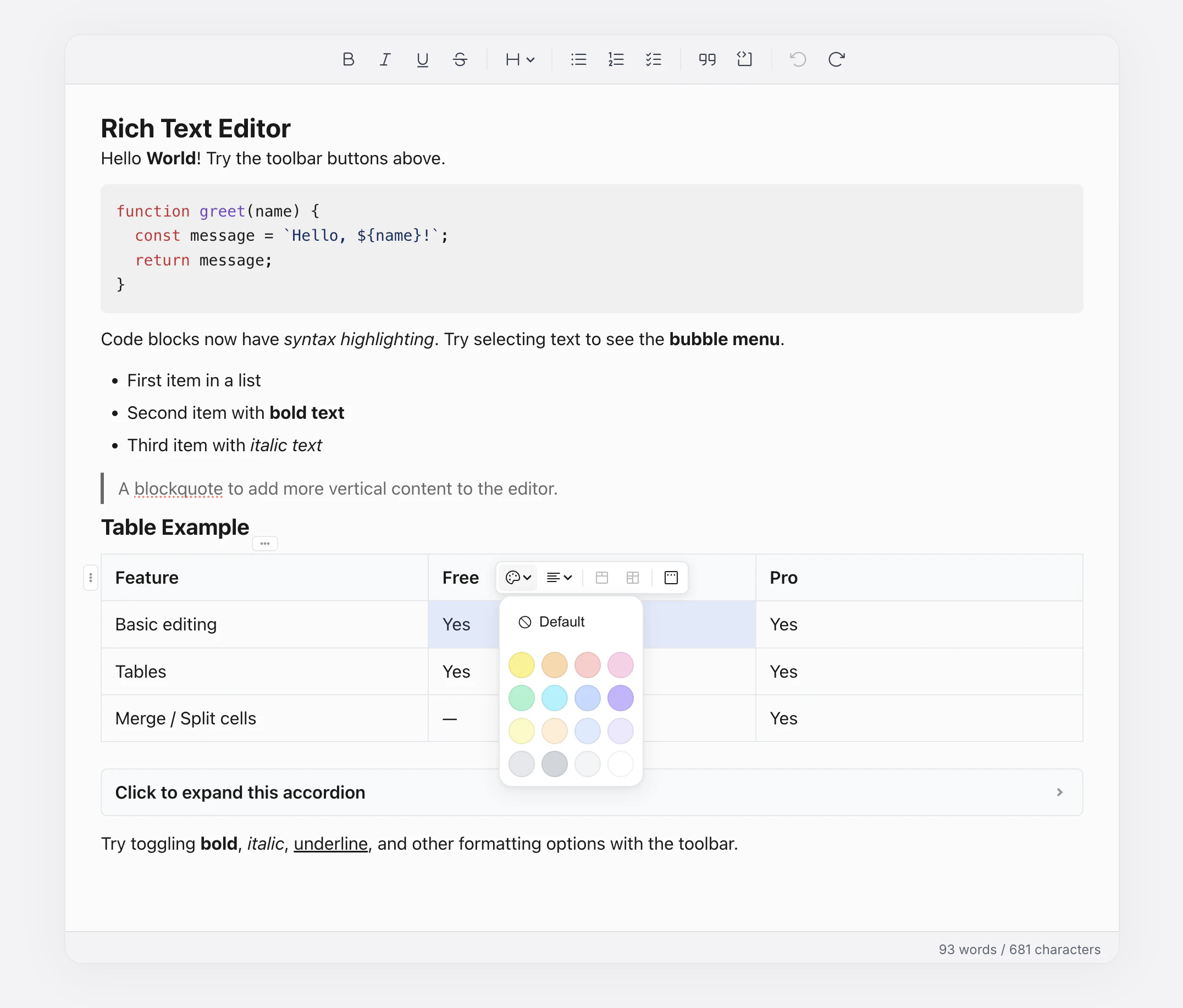
Task: Undo the last change
Action: [798, 59]
